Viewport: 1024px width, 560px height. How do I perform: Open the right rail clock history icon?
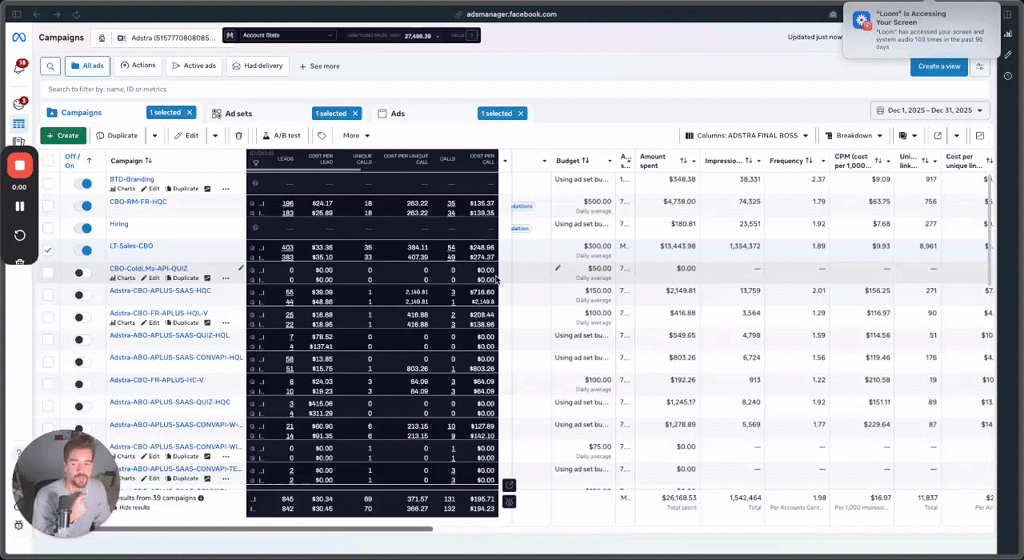1008,76
